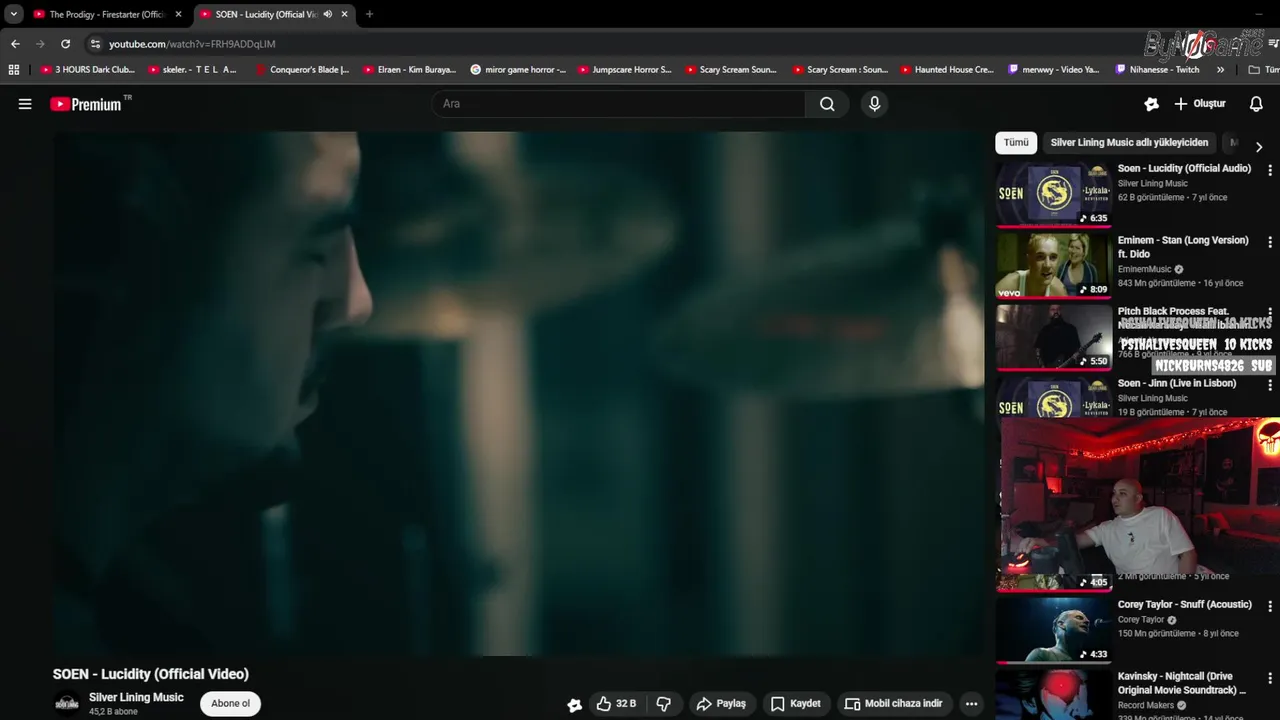Dislike the video thumbs-down
The width and height of the screenshot is (1280, 720).
click(664, 704)
